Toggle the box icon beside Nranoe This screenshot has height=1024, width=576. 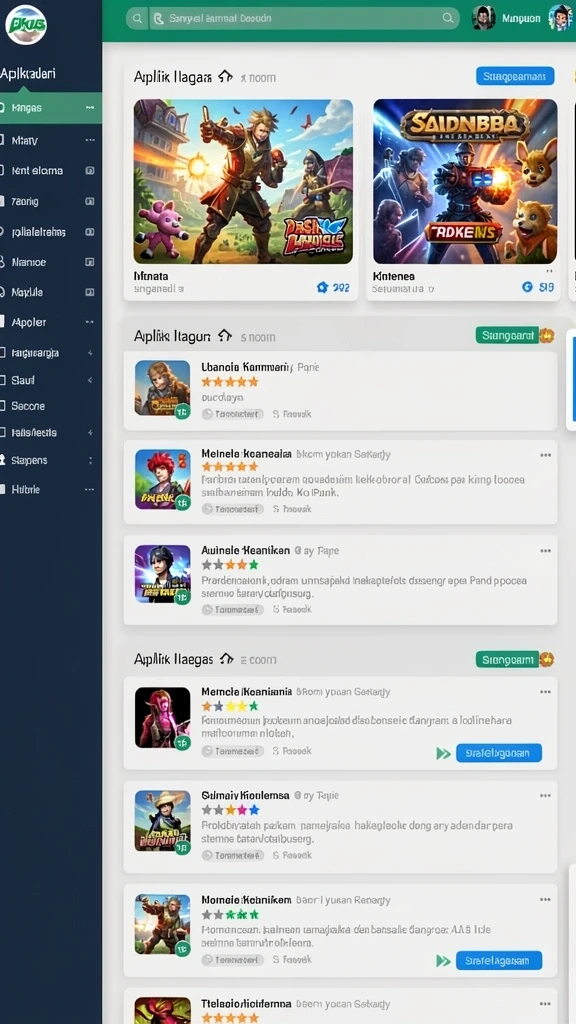(89, 263)
